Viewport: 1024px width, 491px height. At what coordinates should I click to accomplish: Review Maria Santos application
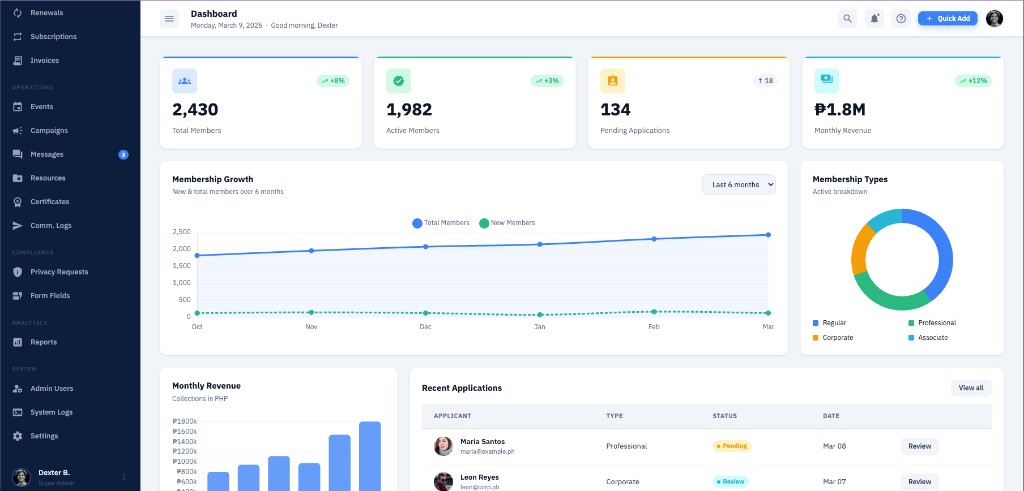pos(920,447)
